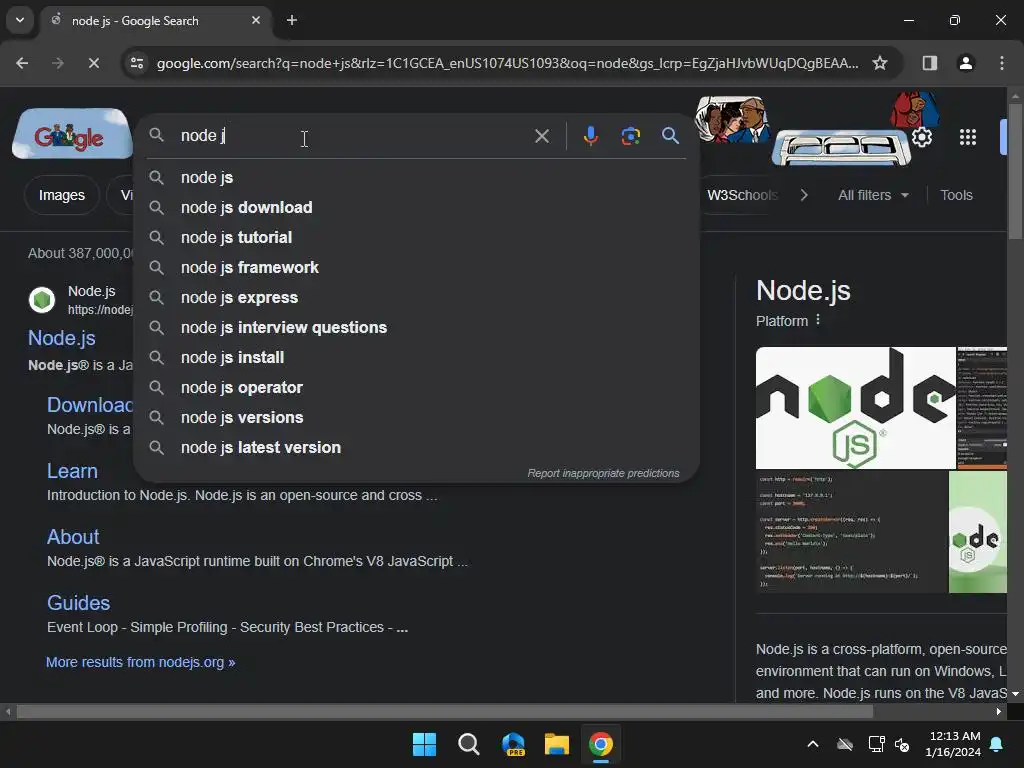Open the notifications bell icon
The width and height of the screenshot is (1024, 768).
[997, 744]
